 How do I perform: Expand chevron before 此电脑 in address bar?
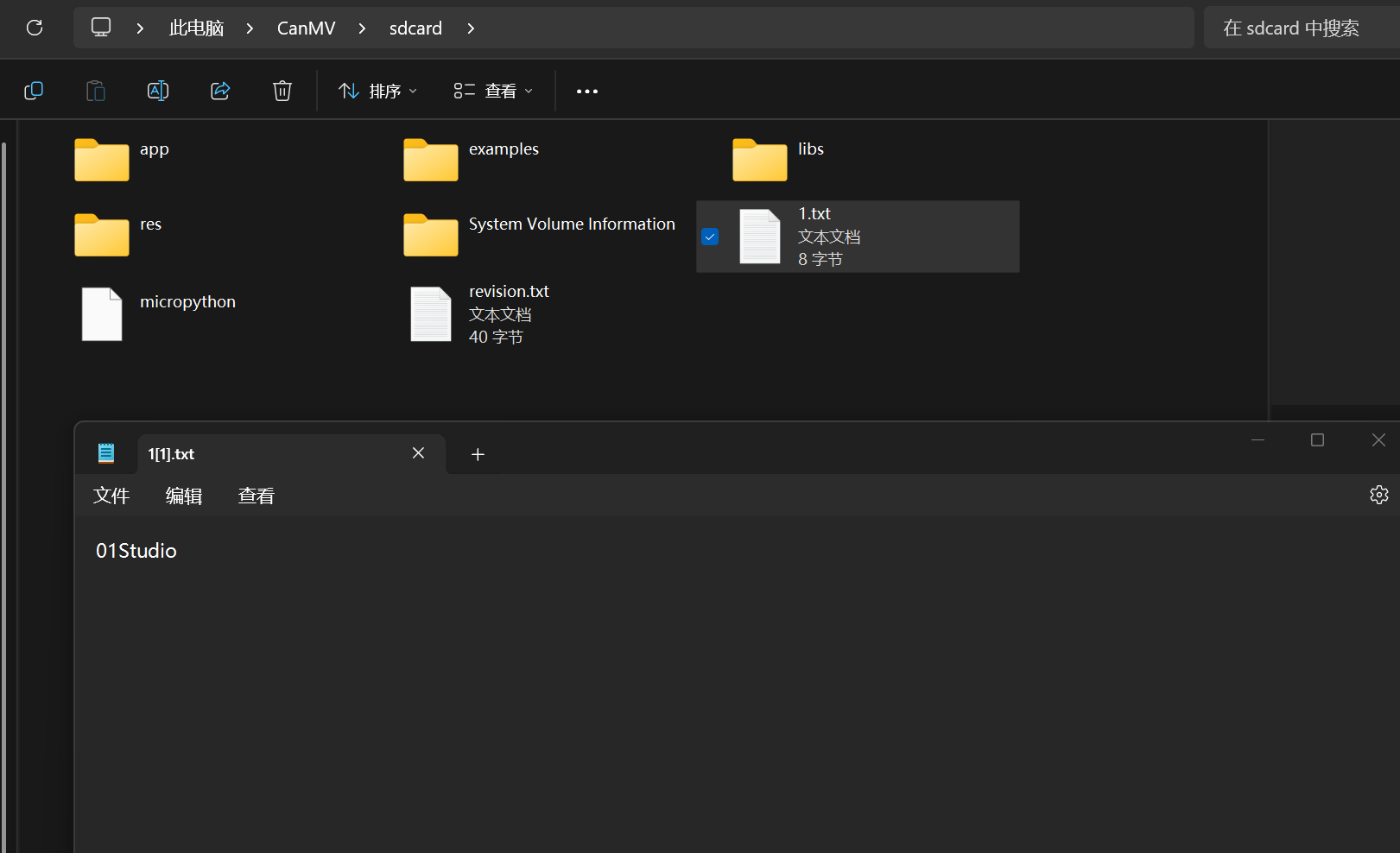(x=140, y=28)
